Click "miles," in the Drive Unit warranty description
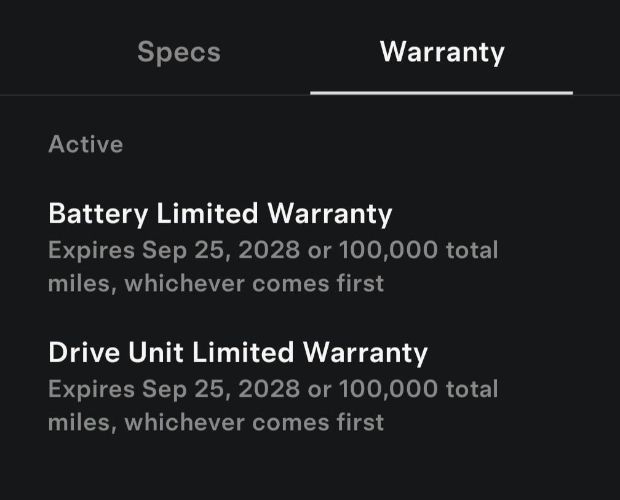The width and height of the screenshot is (620, 500). [x=82, y=422]
